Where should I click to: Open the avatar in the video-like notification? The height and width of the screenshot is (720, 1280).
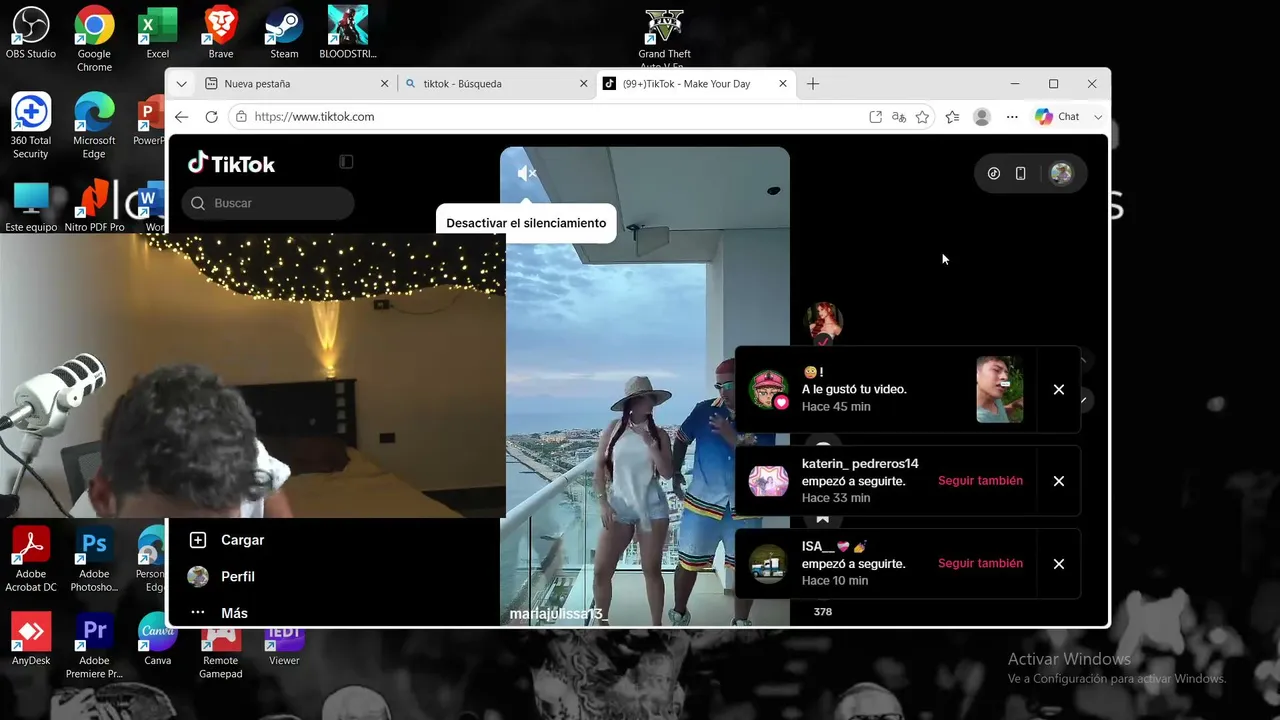tap(768, 390)
